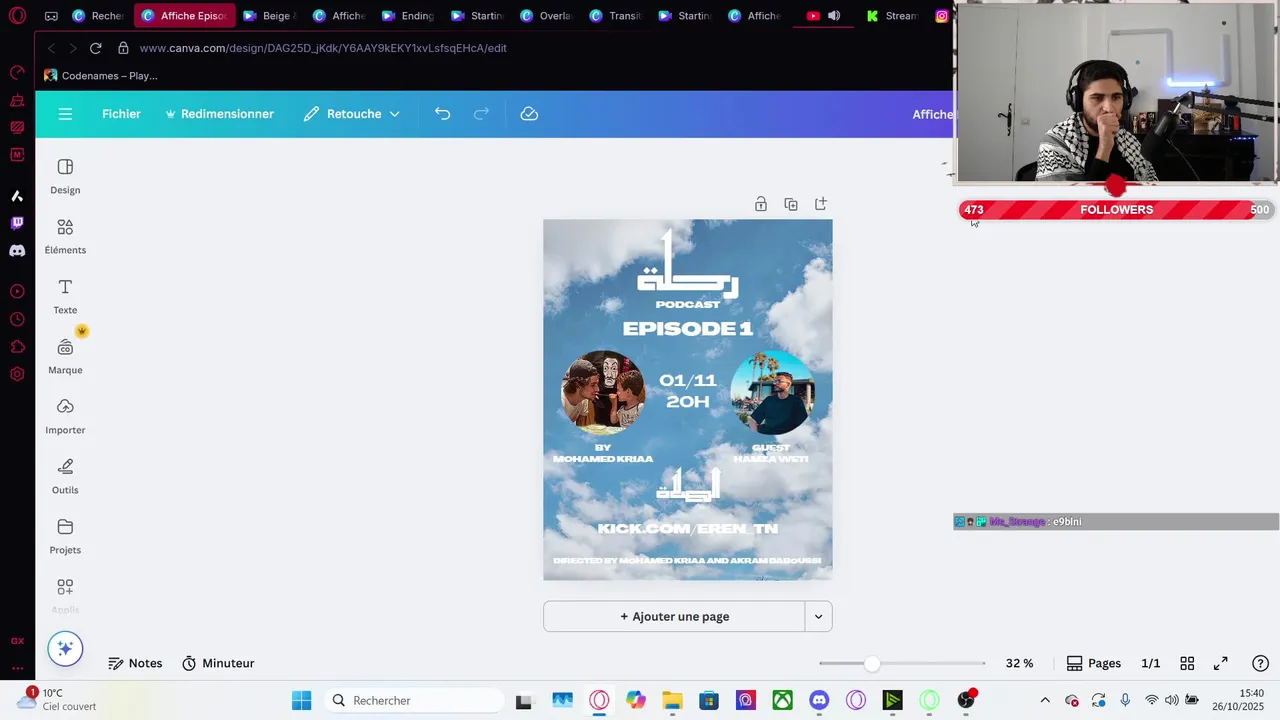Open the Opera main menu logo

17,16
